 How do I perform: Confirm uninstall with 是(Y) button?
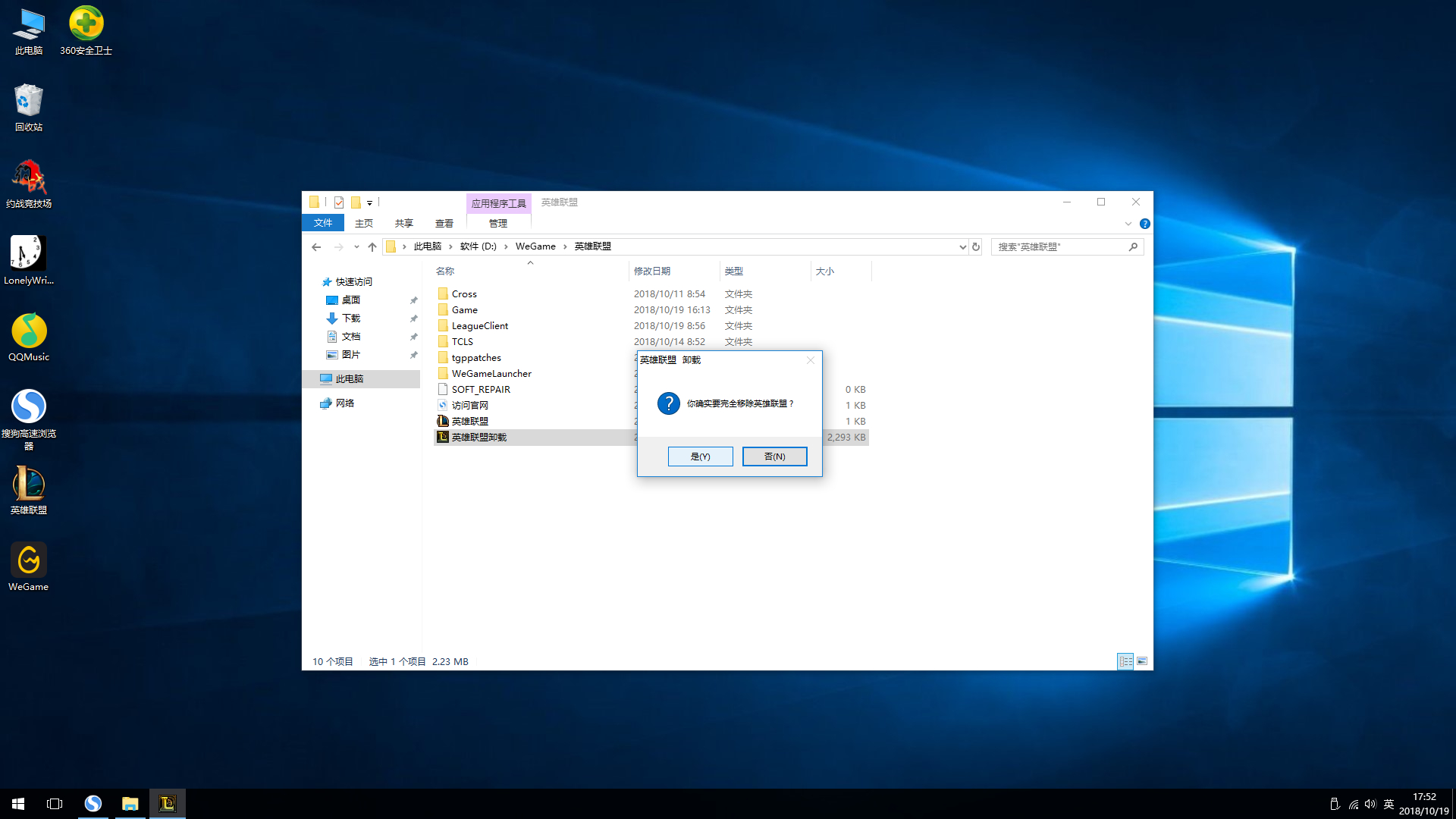click(x=701, y=457)
